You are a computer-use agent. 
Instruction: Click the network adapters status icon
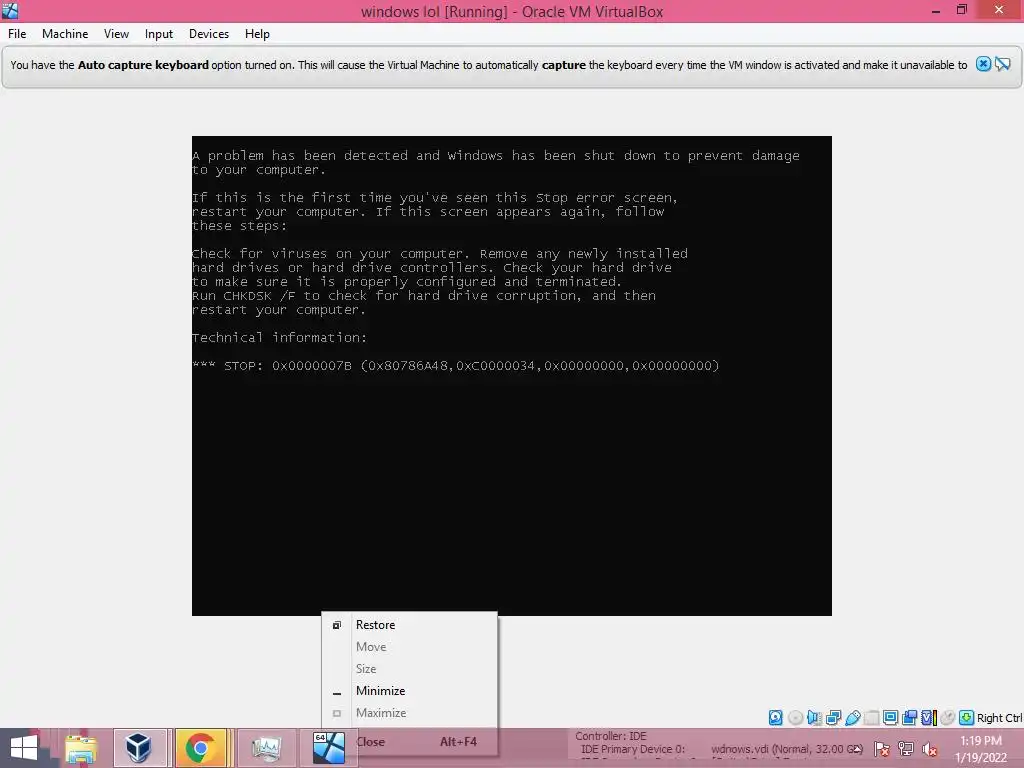(x=833, y=718)
